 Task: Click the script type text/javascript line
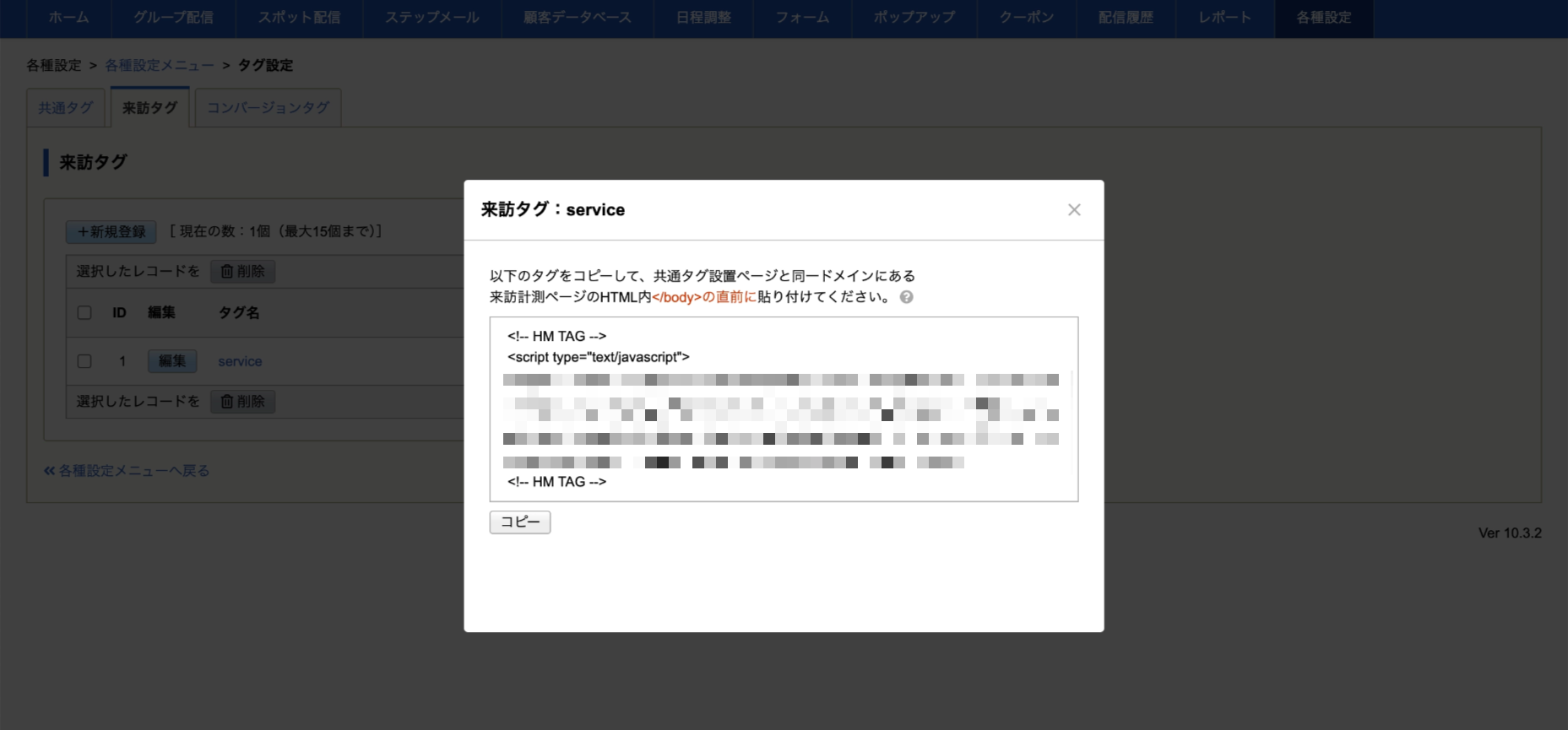tap(599, 357)
